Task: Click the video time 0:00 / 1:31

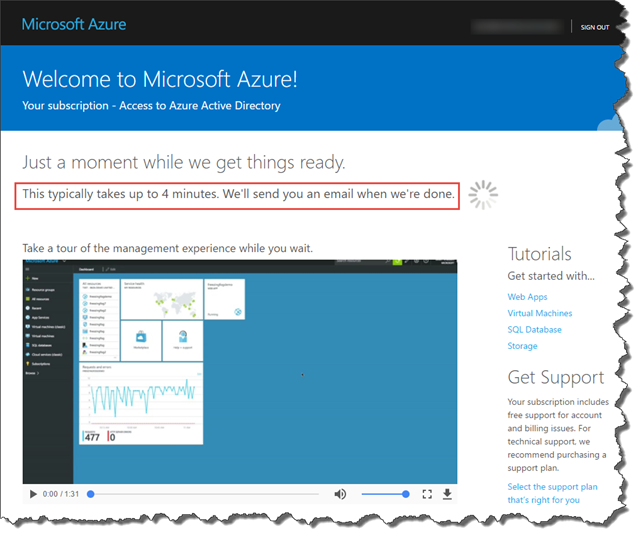Action: (x=61, y=494)
